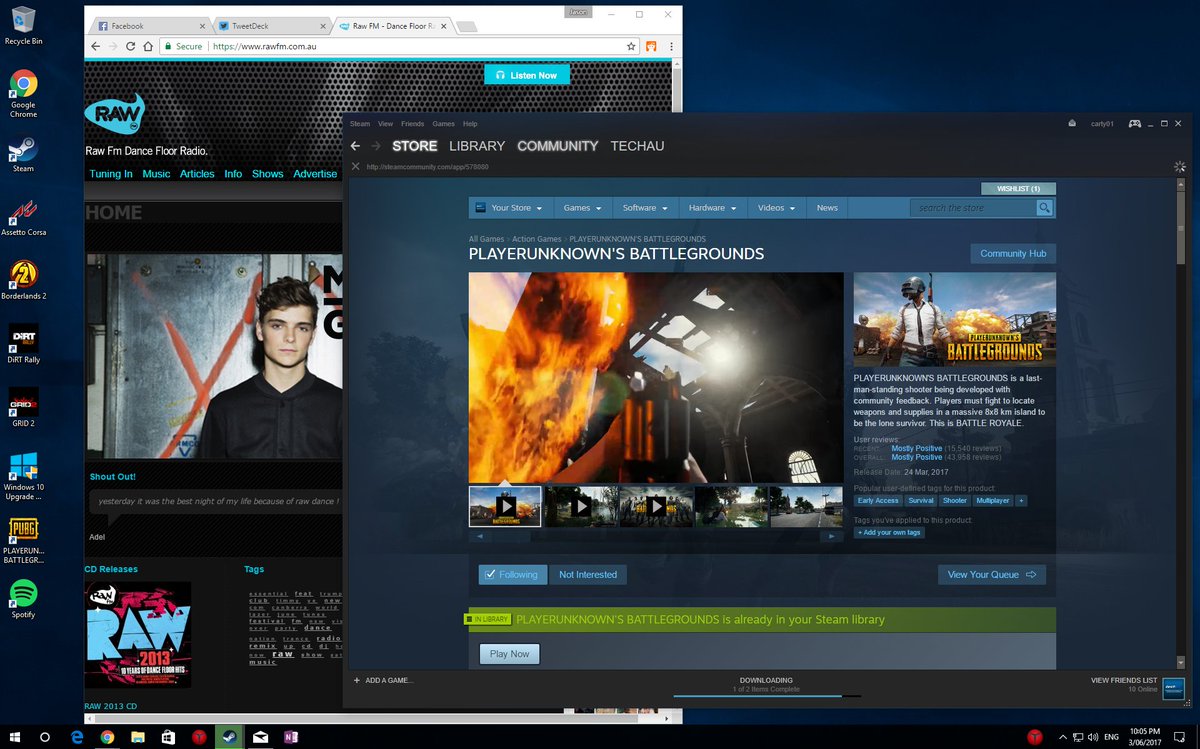The width and height of the screenshot is (1200, 749).
Task: Open Windows Start menu
Action: tap(15, 737)
